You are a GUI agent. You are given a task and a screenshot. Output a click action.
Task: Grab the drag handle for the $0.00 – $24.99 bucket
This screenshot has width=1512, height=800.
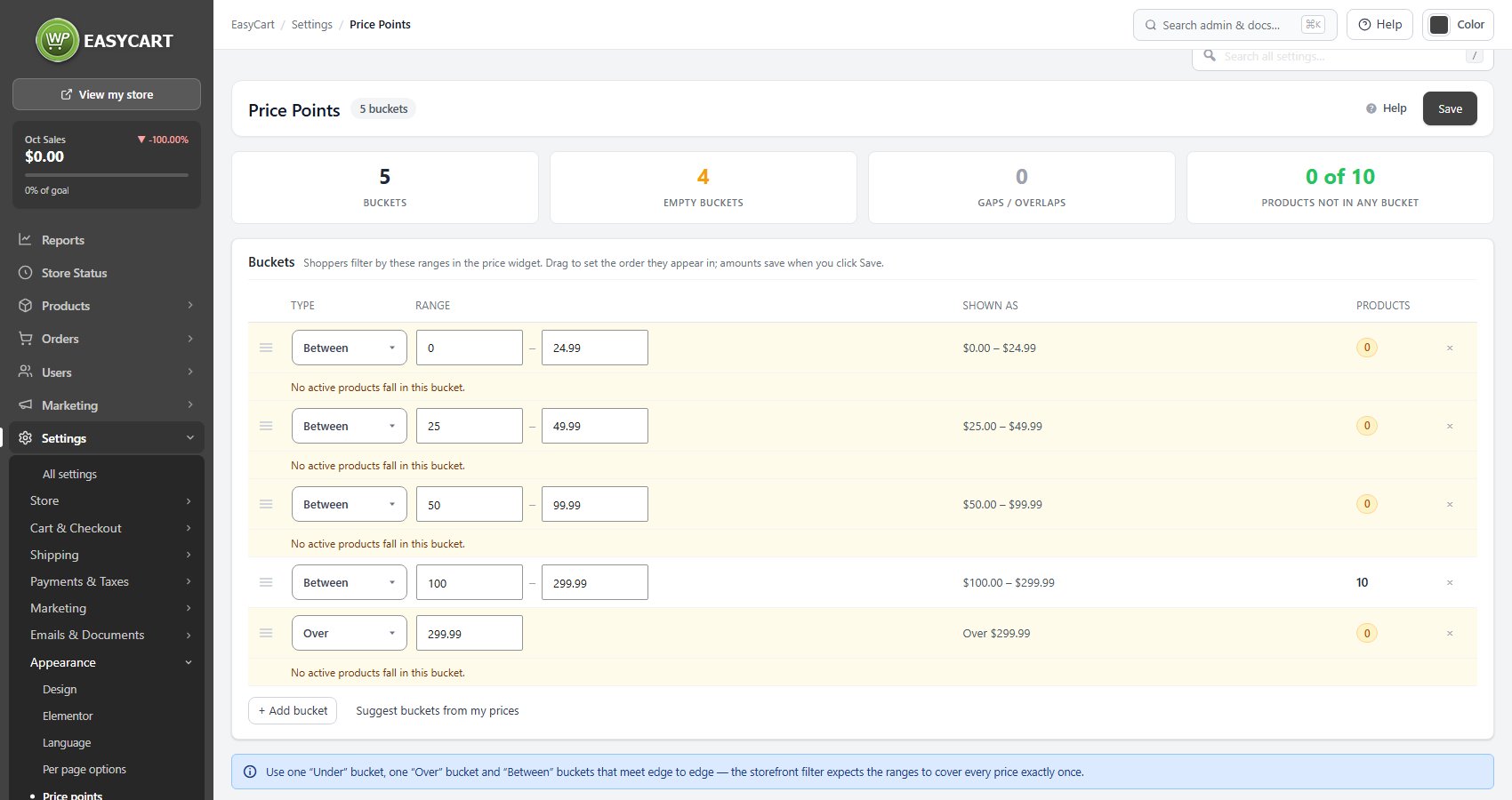point(266,348)
